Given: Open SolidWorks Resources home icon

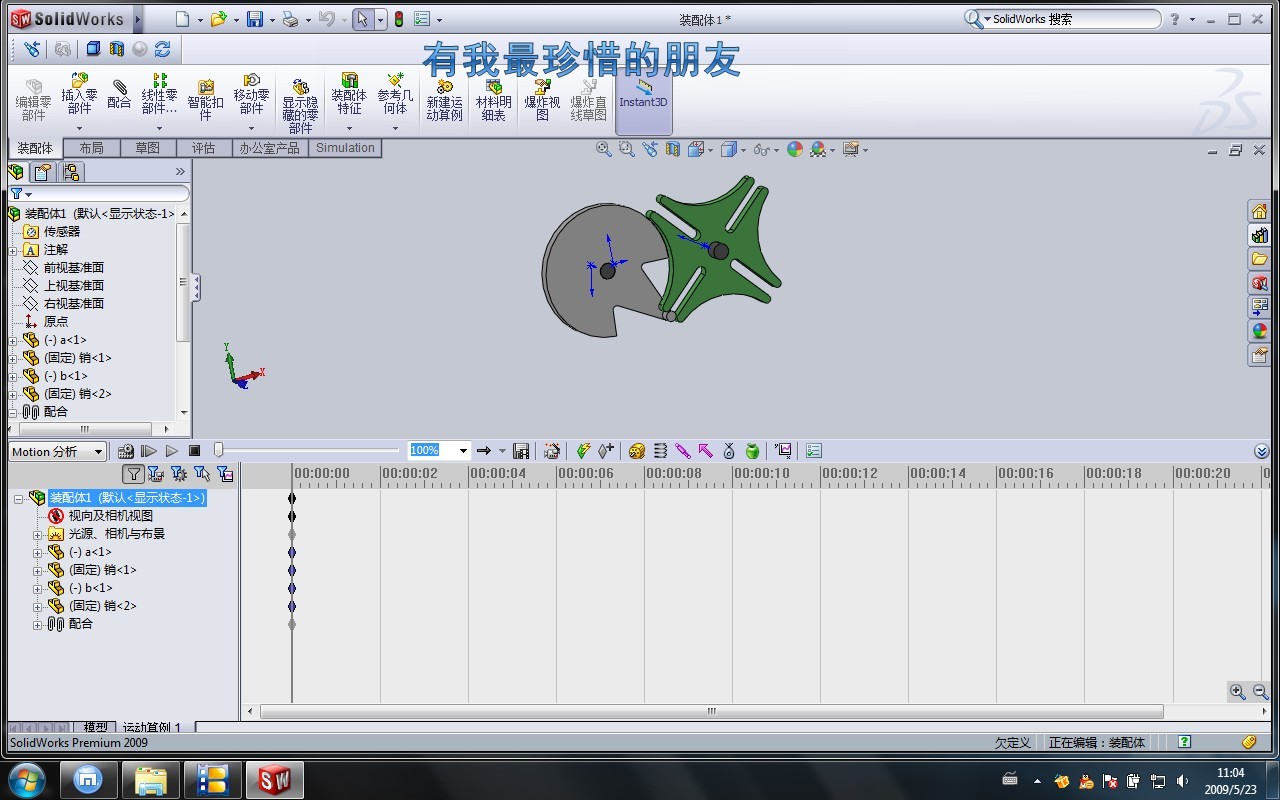Looking at the screenshot, I should click(1259, 211).
